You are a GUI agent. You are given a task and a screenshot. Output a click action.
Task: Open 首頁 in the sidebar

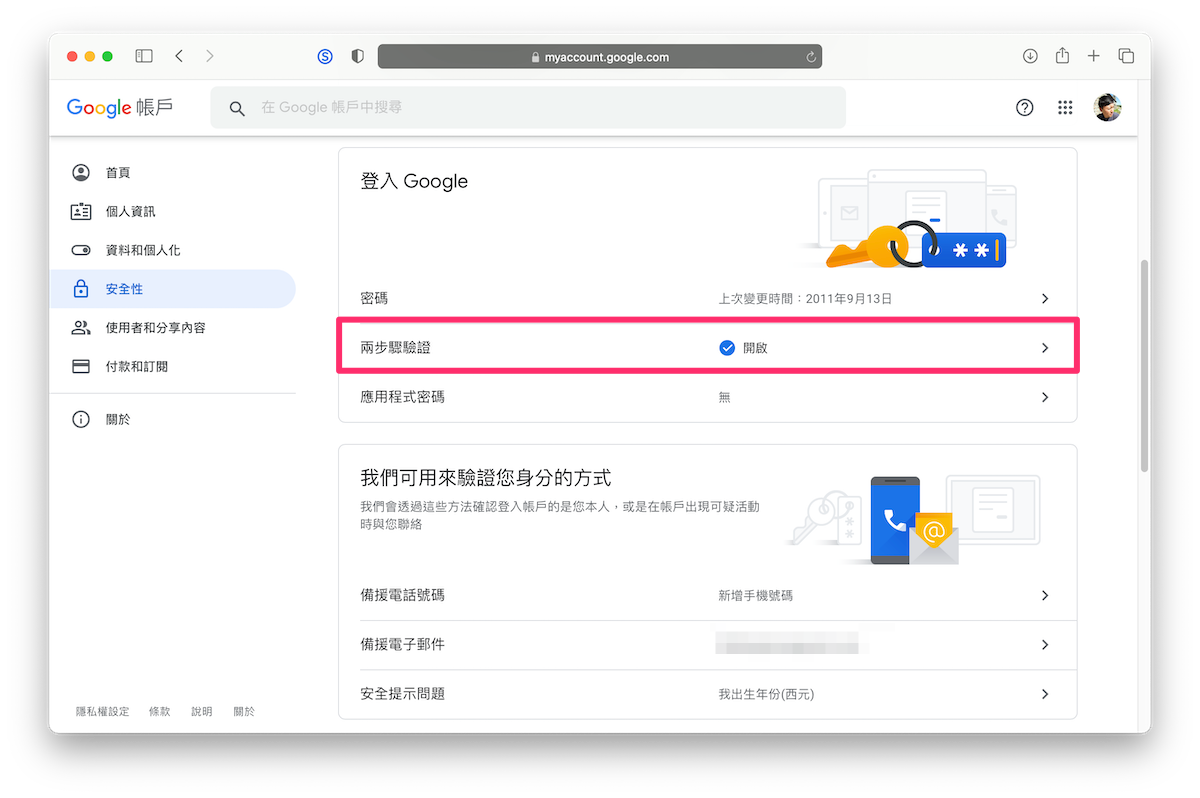(x=173, y=173)
